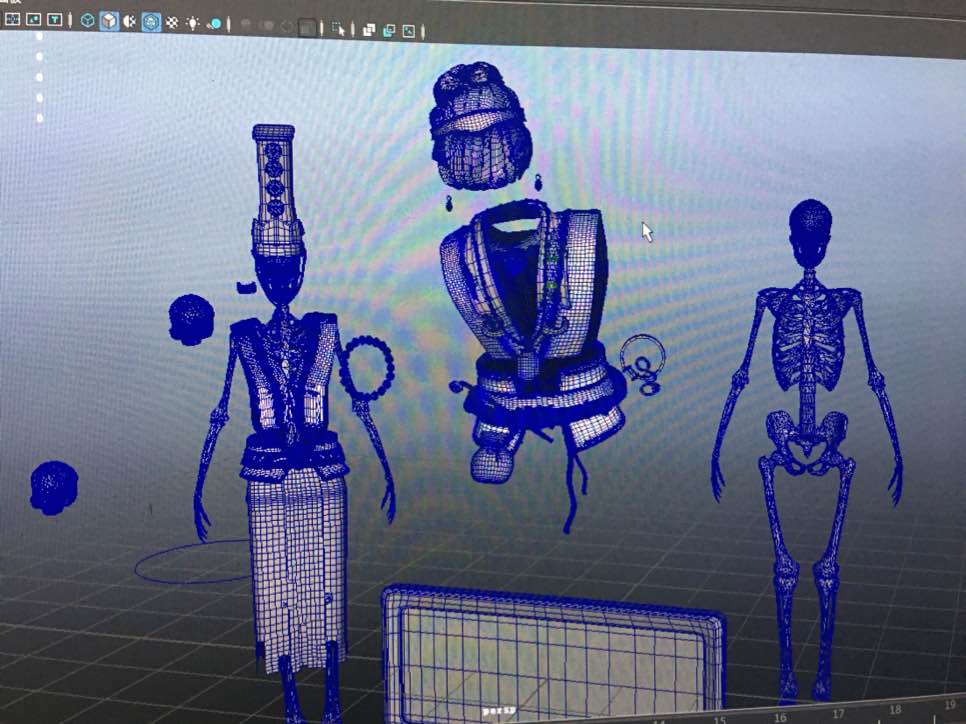Switch viewport to wireframe shading
This screenshot has width=966, height=724.
tap(88, 21)
